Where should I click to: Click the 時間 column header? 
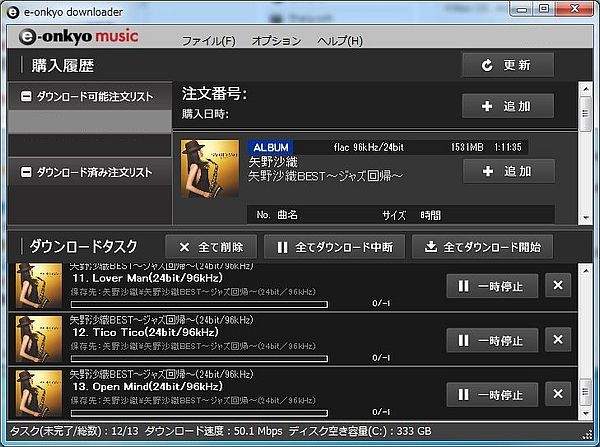tap(430, 215)
